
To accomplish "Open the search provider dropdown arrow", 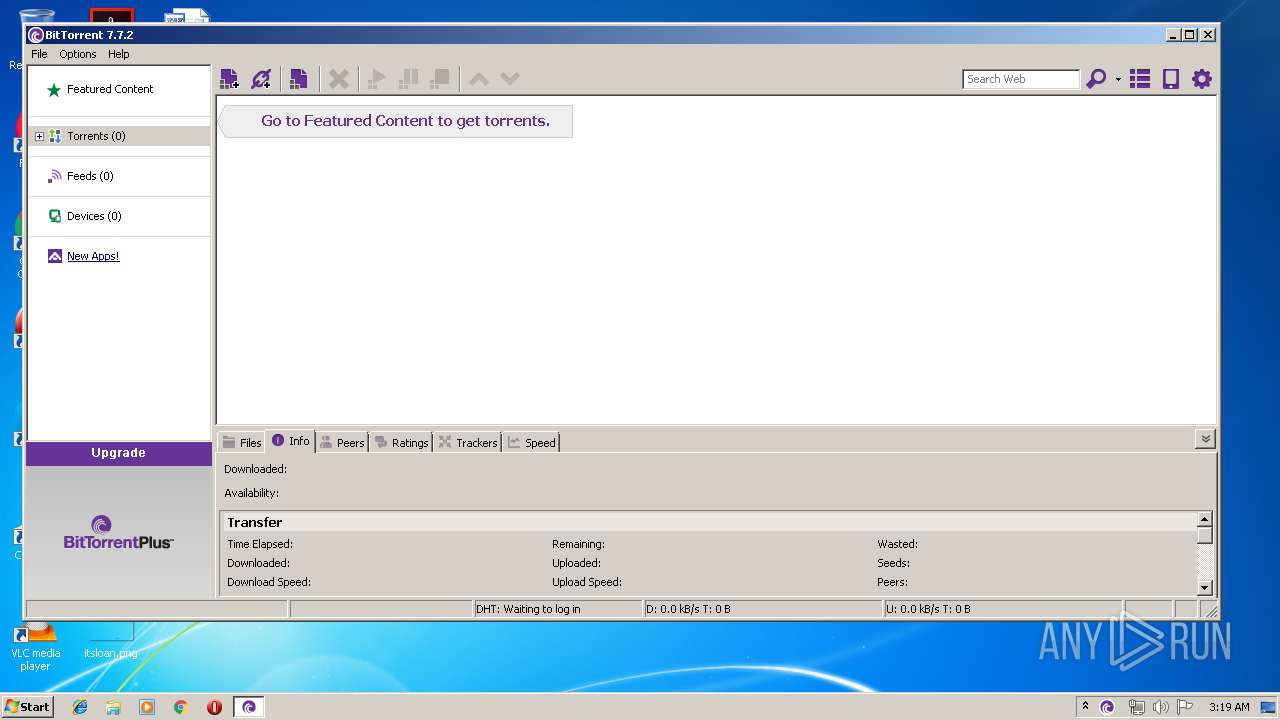I will coord(1118,80).
